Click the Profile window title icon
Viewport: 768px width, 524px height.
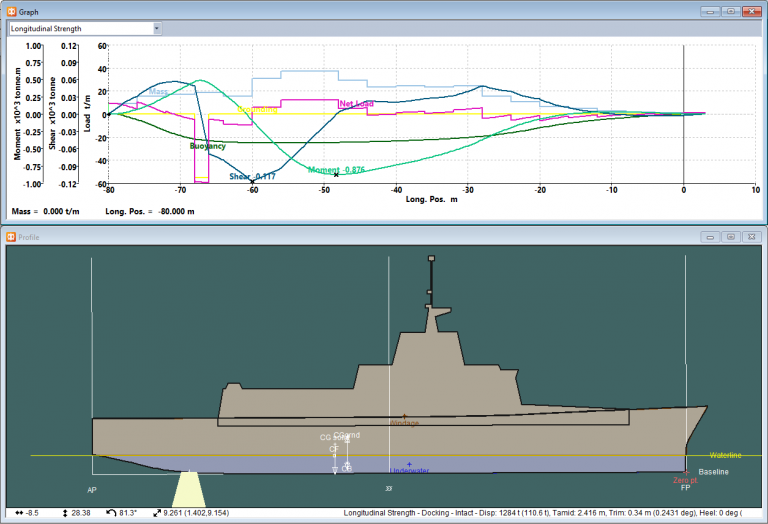(11, 237)
